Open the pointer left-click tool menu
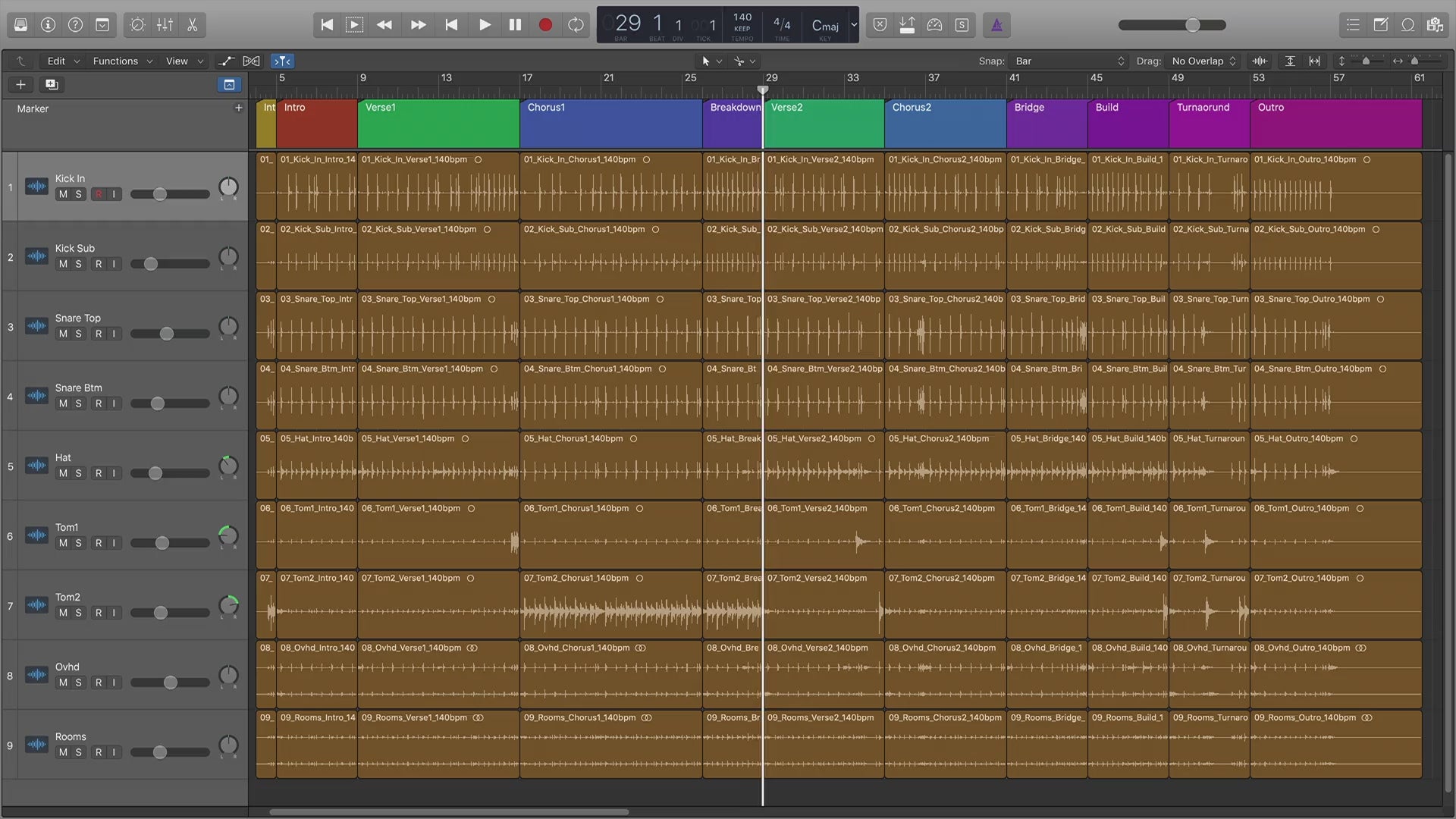This screenshot has width=1456, height=819. 711,61
